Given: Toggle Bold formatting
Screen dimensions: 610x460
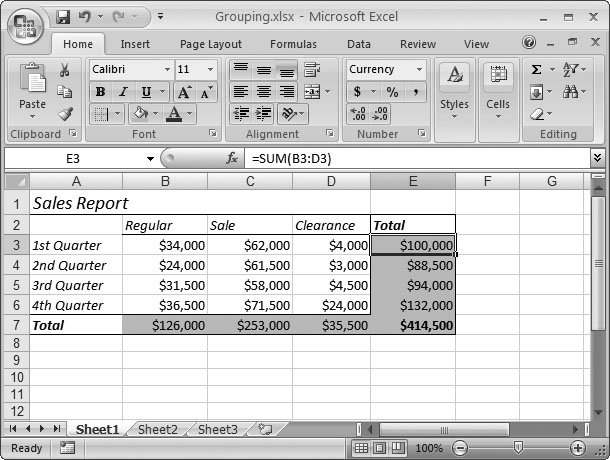Looking at the screenshot, I should click(100, 92).
